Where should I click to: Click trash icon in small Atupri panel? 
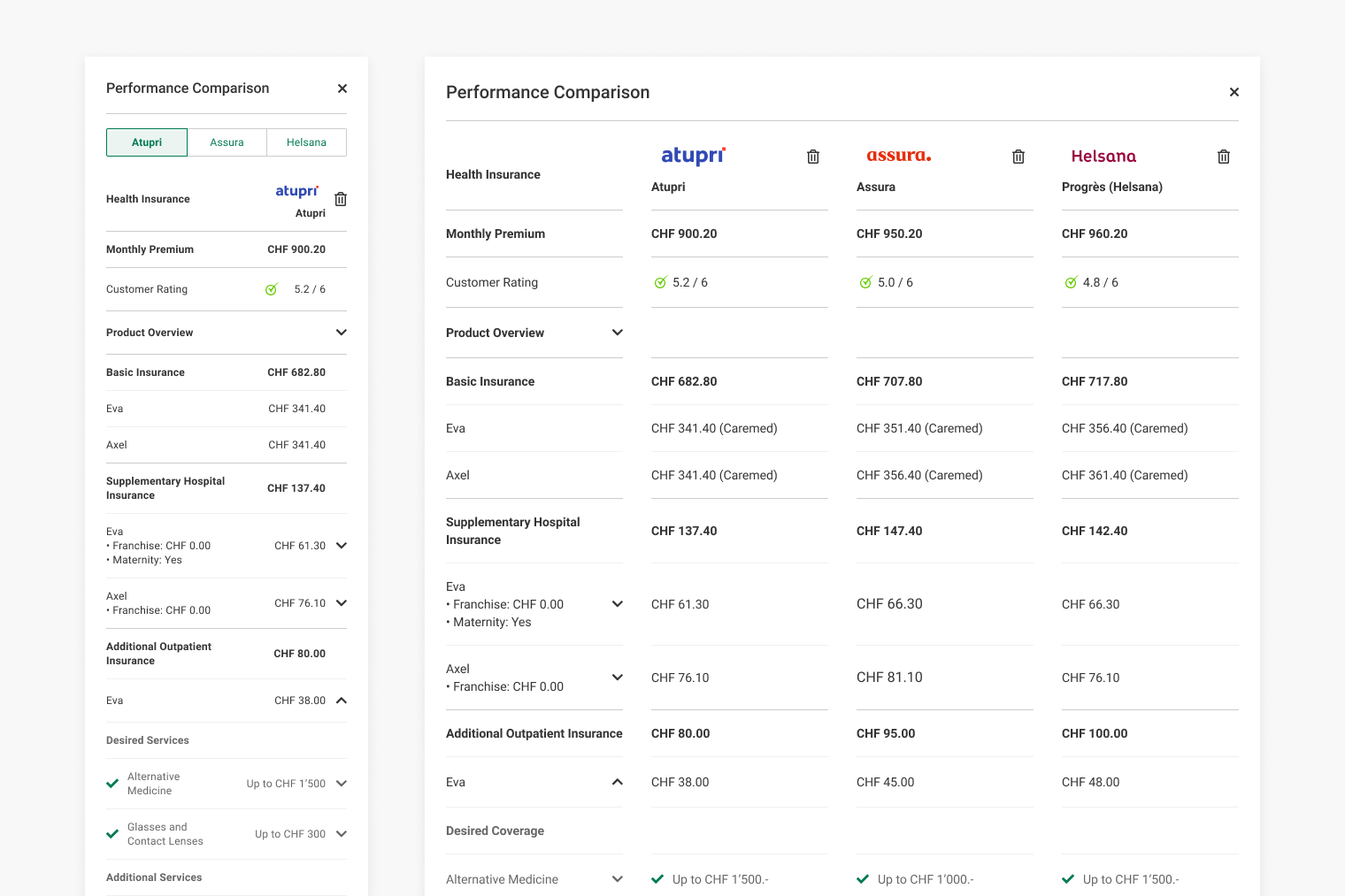click(341, 199)
